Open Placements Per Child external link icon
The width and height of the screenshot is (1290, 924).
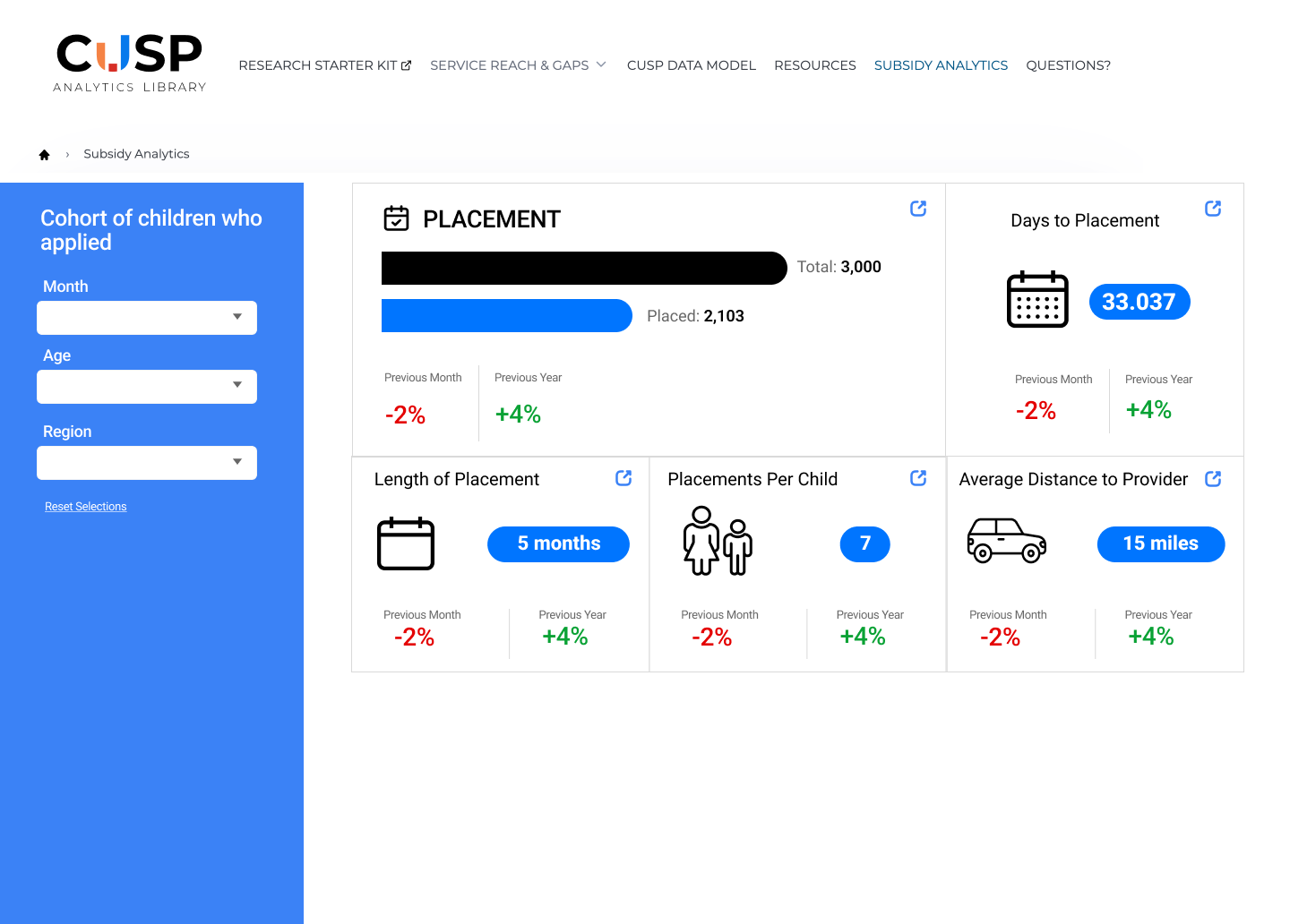pyautogui.click(x=918, y=478)
